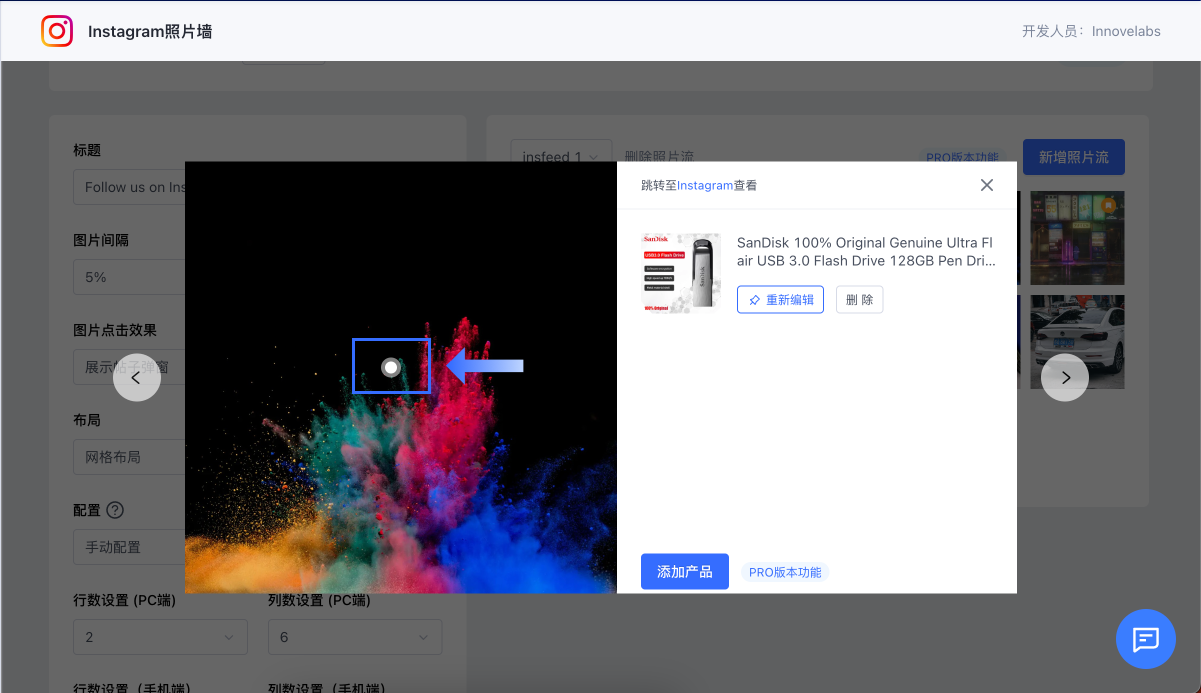Viewport: 1201px width, 693px height.
Task: Click the help icon beside 配置
Action: 115,510
